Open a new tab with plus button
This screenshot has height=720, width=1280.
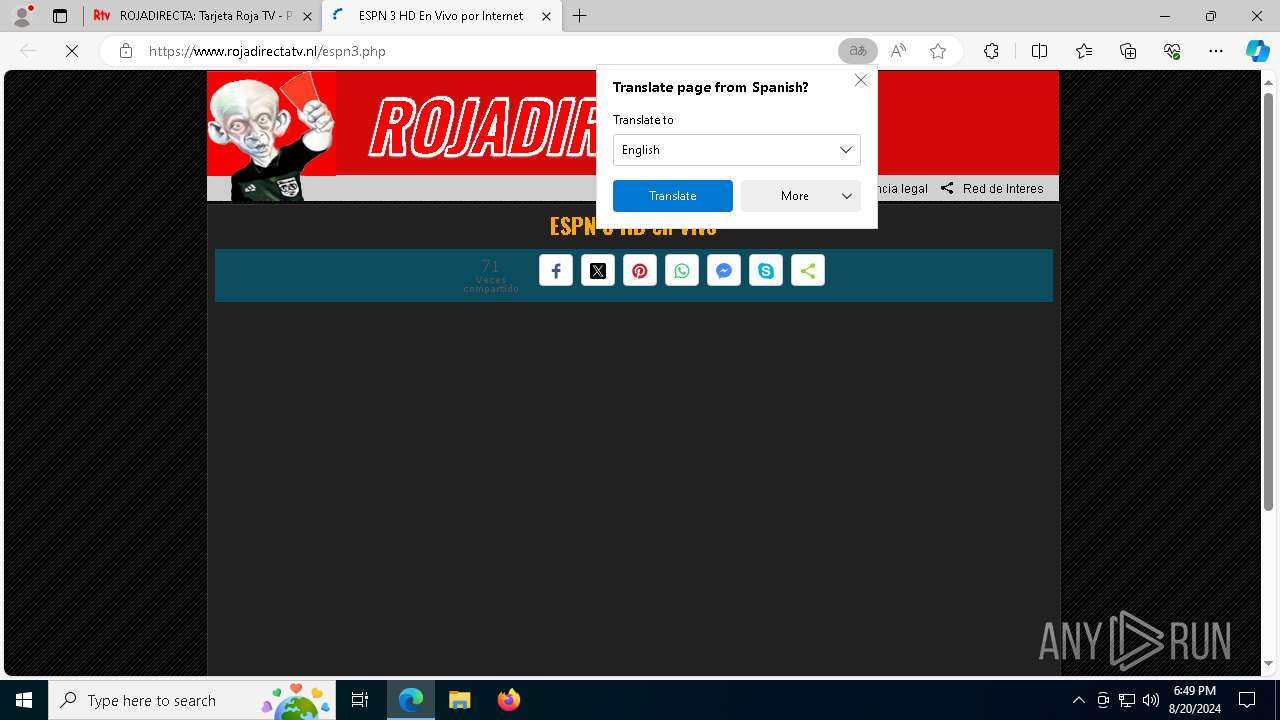[x=580, y=16]
